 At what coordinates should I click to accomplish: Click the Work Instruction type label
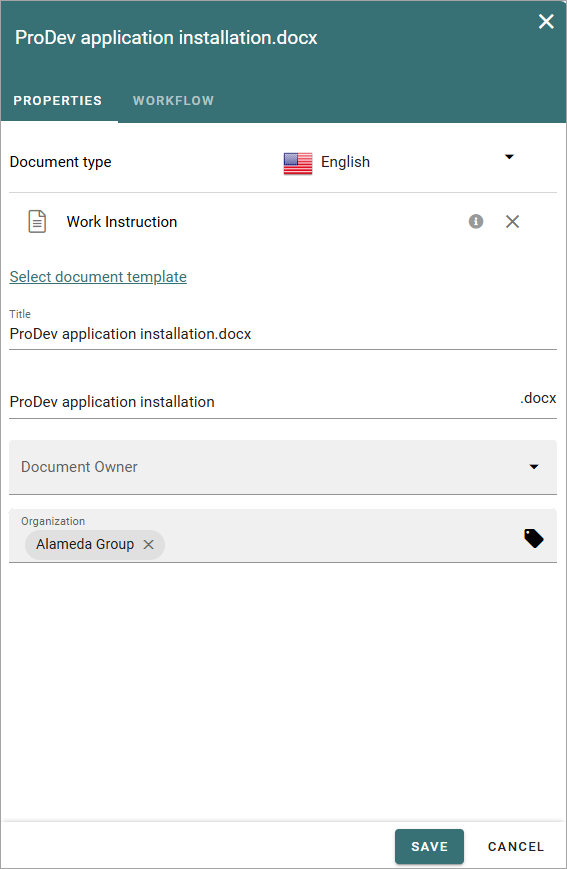(122, 222)
